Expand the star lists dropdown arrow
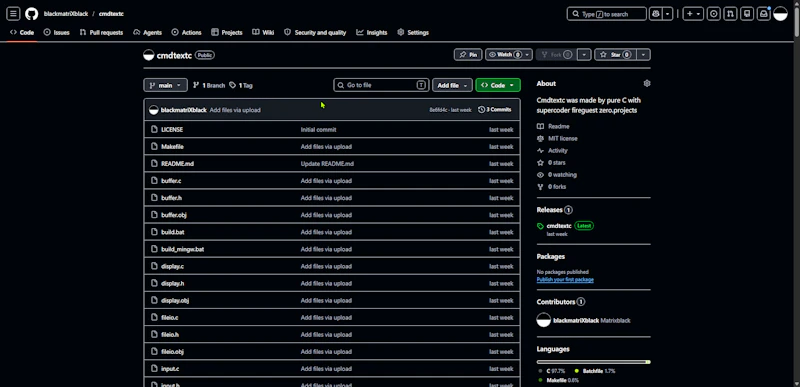 pos(644,55)
